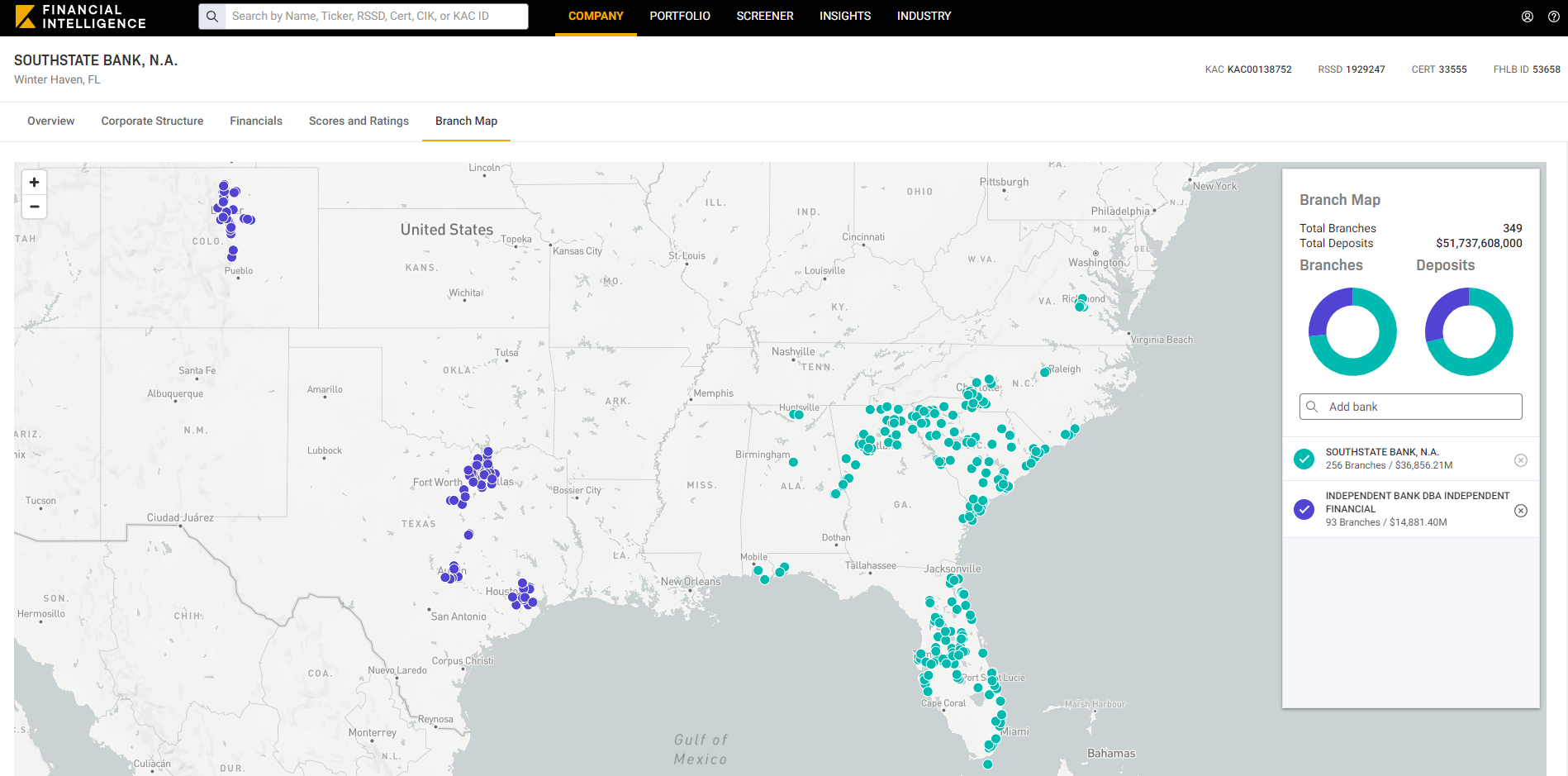Image resolution: width=1568 pixels, height=776 pixels.
Task: Click the INDEPENDENT BANK DBA INDEPENDENT FINANCIAL entry
Action: 1418,502
